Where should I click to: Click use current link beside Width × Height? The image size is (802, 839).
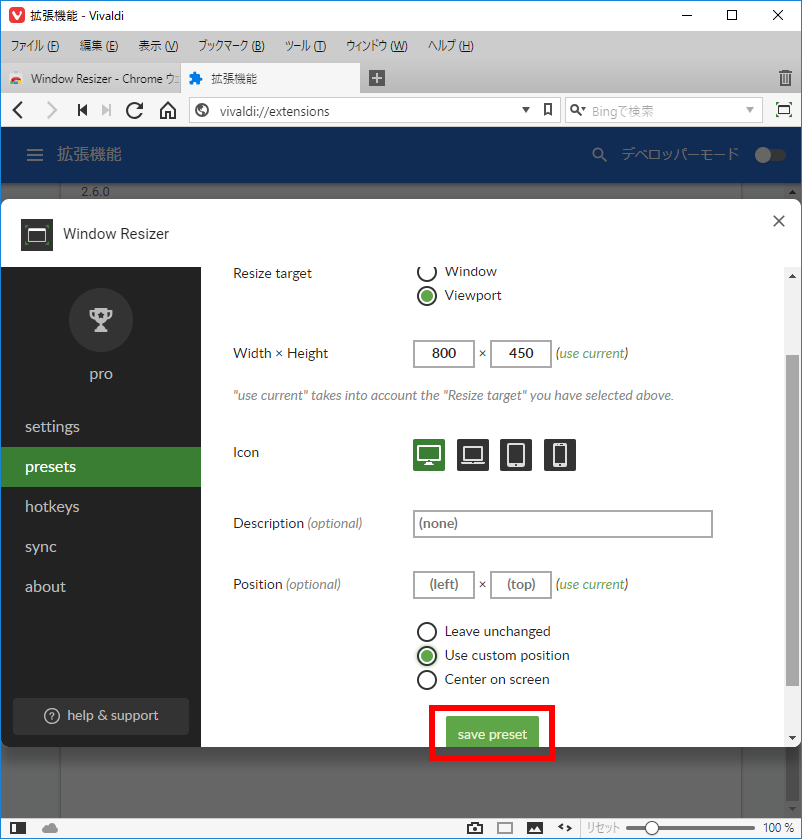click(592, 354)
